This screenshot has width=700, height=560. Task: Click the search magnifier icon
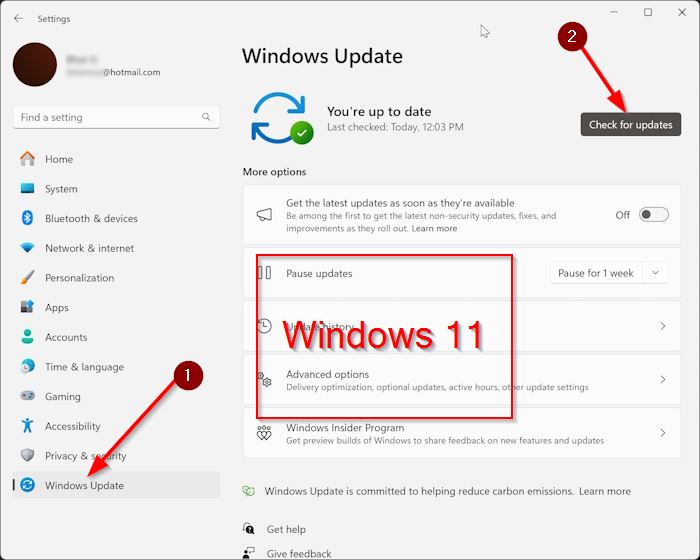click(206, 117)
